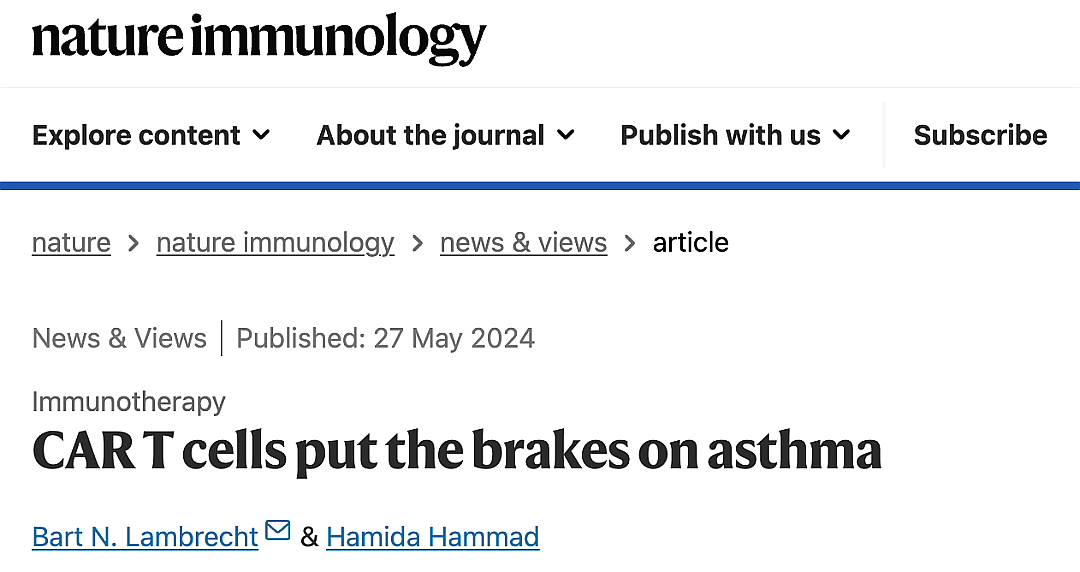Open the Explore content menu
1080x572 pixels.
(151, 135)
